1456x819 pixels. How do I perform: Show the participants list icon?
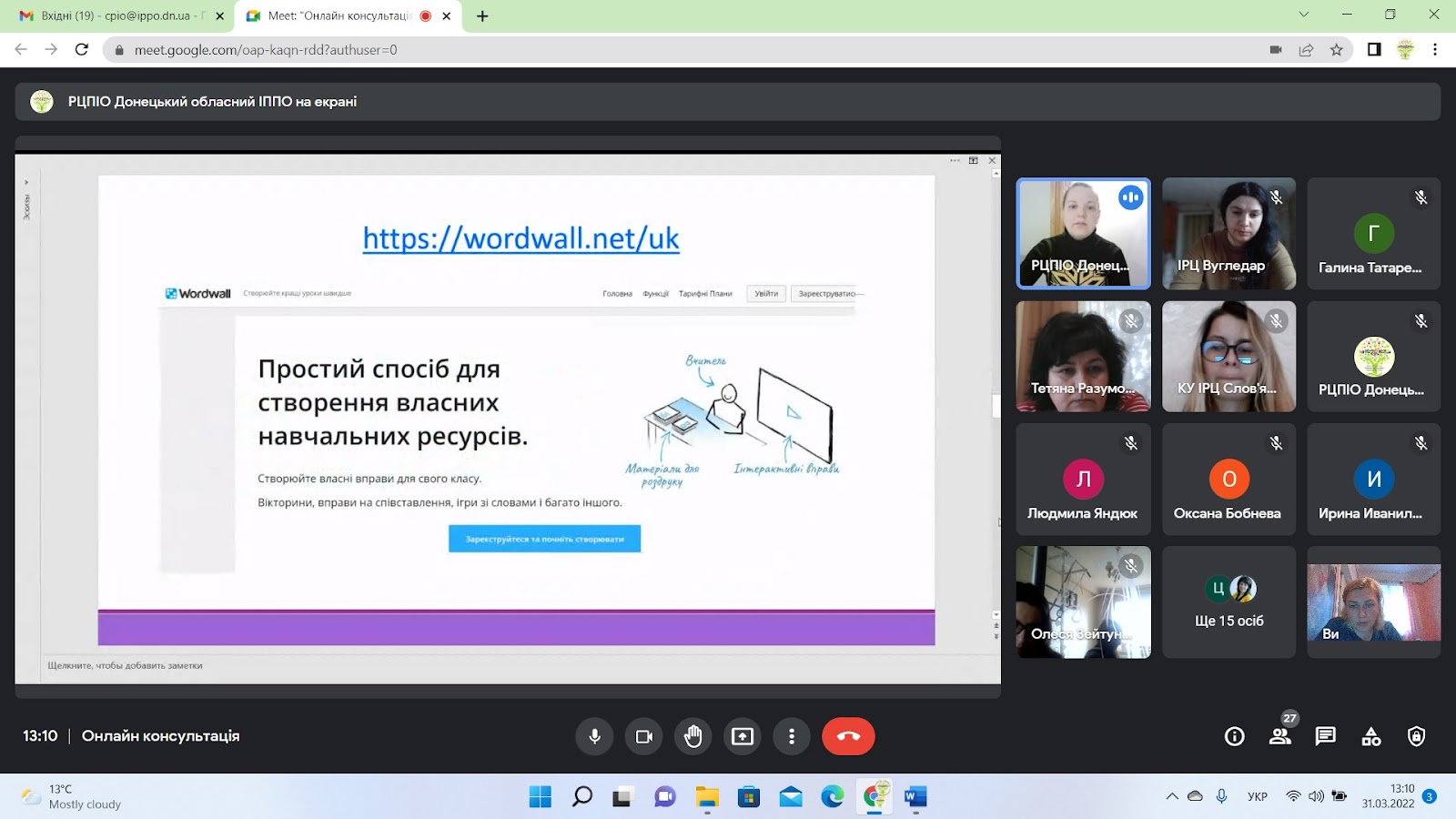(1280, 736)
